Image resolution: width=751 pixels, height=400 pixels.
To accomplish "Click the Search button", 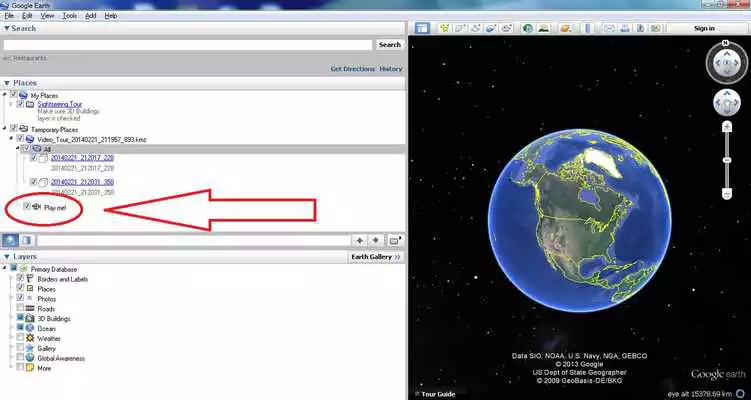I will [389, 45].
